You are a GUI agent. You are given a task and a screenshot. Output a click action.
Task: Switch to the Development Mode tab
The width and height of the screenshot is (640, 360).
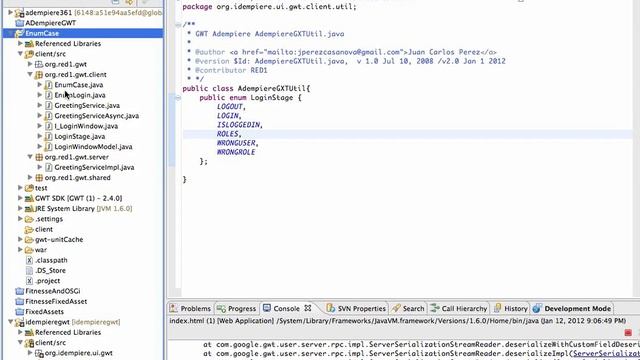coord(572,309)
